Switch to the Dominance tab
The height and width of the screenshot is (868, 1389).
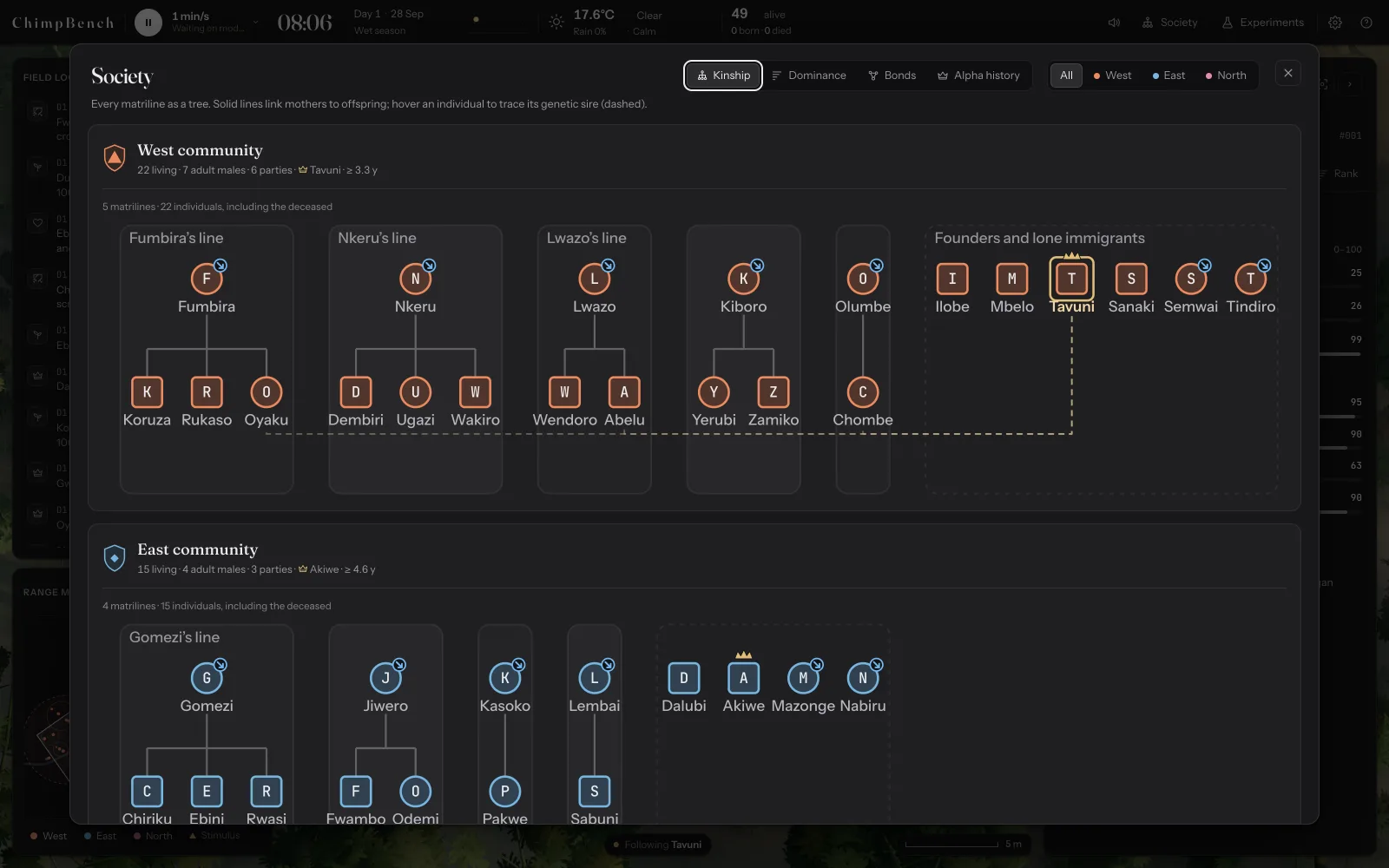click(x=808, y=76)
